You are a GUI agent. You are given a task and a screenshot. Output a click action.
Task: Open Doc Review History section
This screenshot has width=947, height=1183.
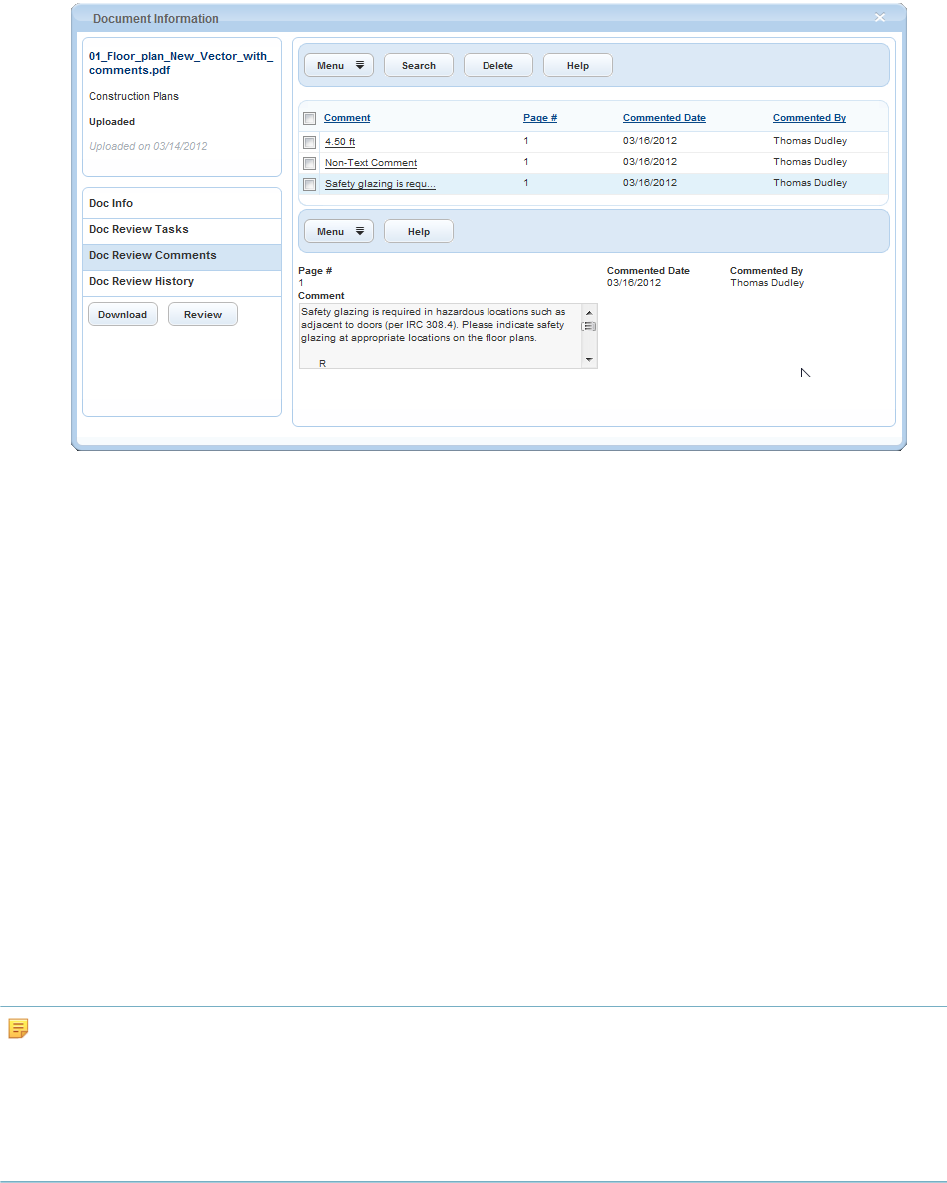(182, 281)
